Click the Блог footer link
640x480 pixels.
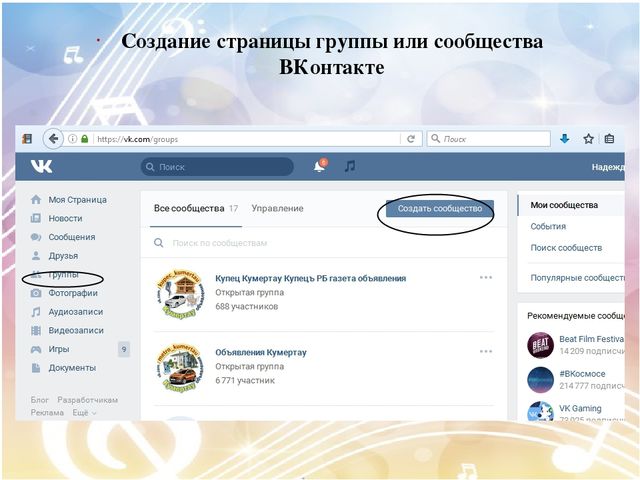pyautogui.click(x=40, y=400)
